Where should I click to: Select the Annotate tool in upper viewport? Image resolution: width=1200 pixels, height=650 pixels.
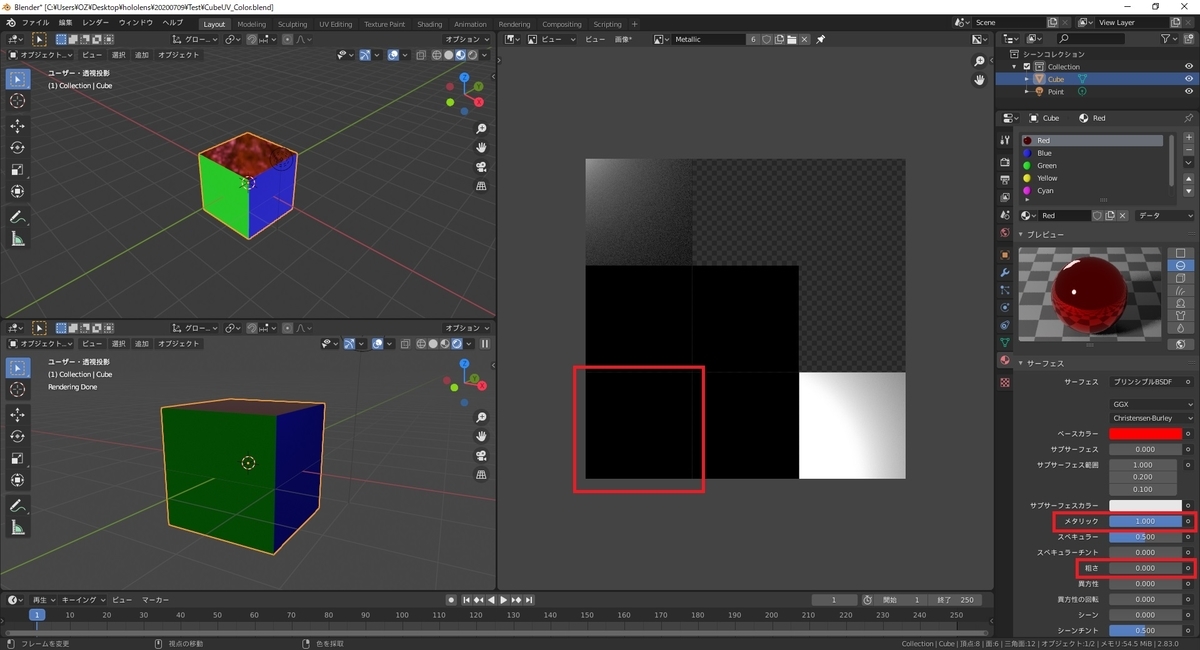(17, 217)
